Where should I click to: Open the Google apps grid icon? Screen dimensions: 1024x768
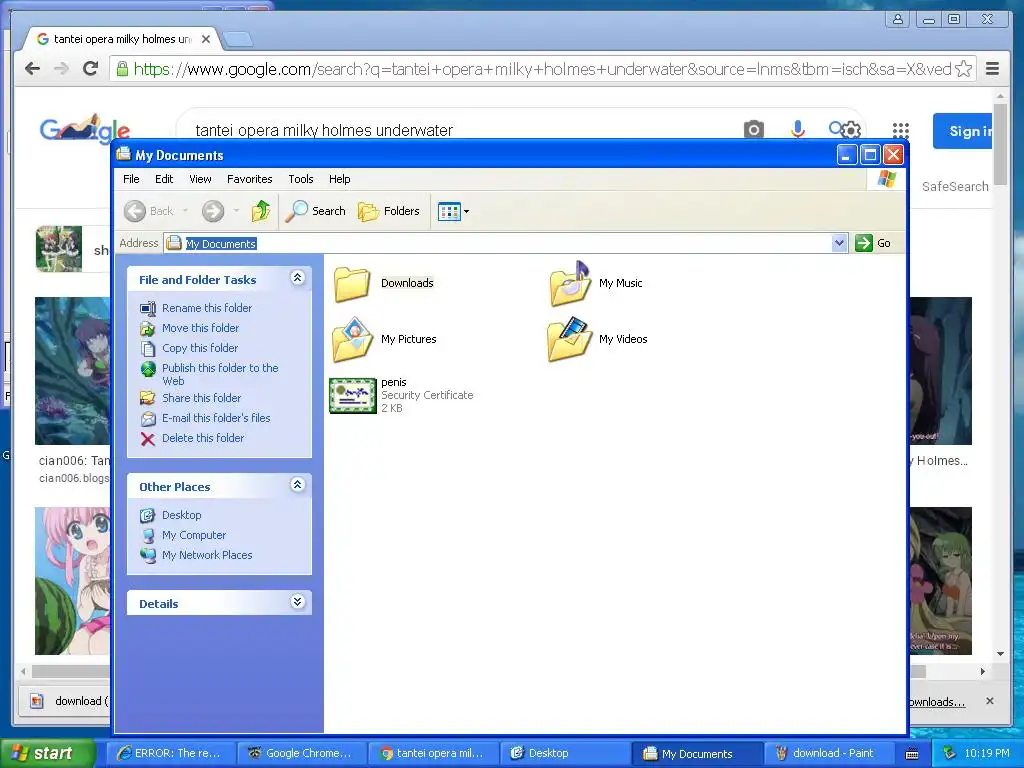901,130
